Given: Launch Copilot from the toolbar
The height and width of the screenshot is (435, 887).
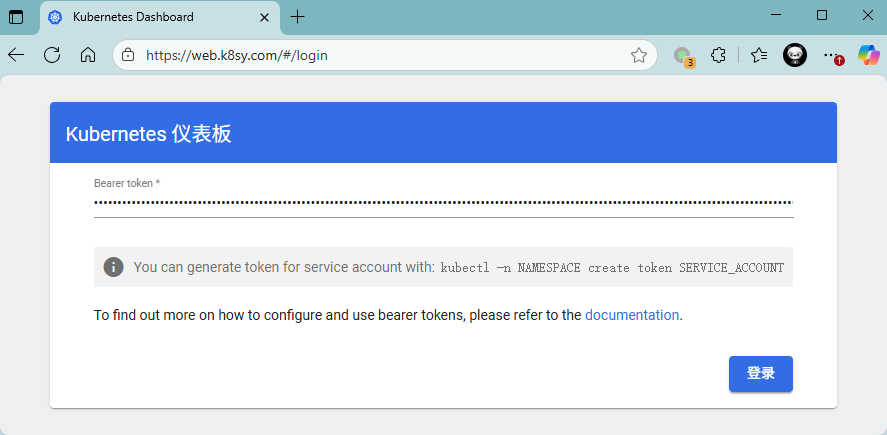Looking at the screenshot, I should (x=868, y=56).
